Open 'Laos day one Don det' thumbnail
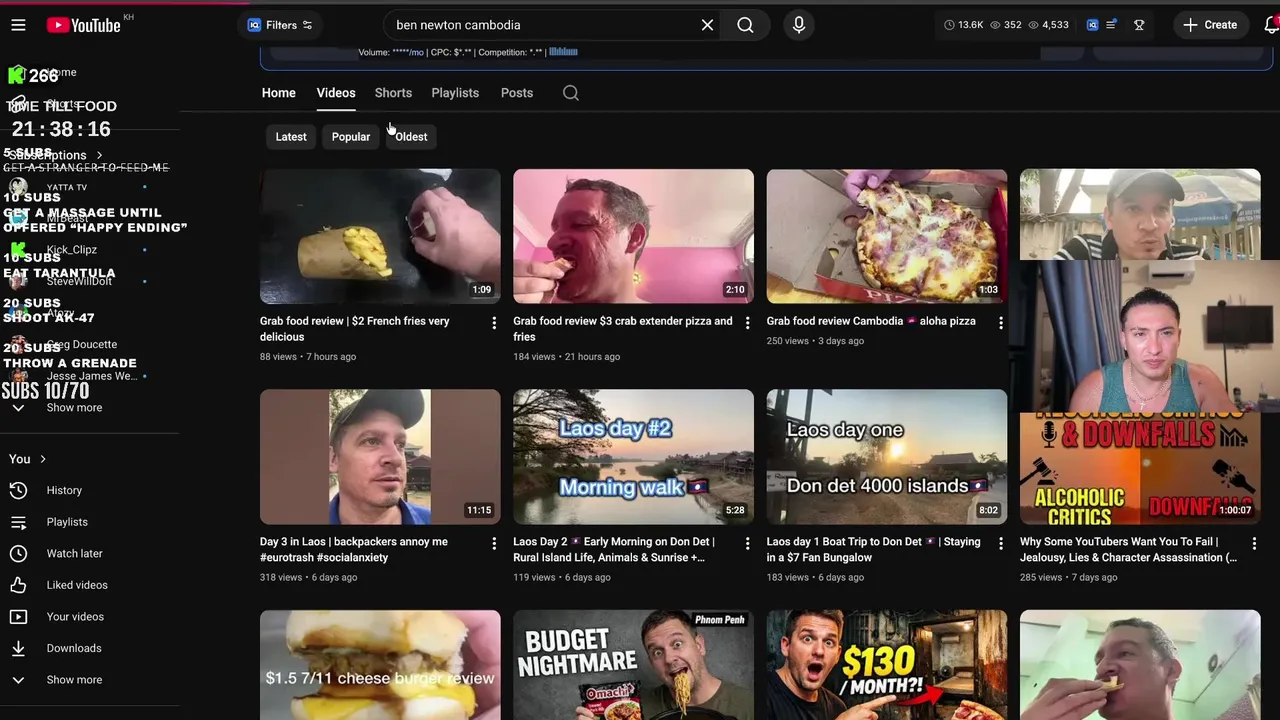1280x720 pixels. click(x=887, y=457)
